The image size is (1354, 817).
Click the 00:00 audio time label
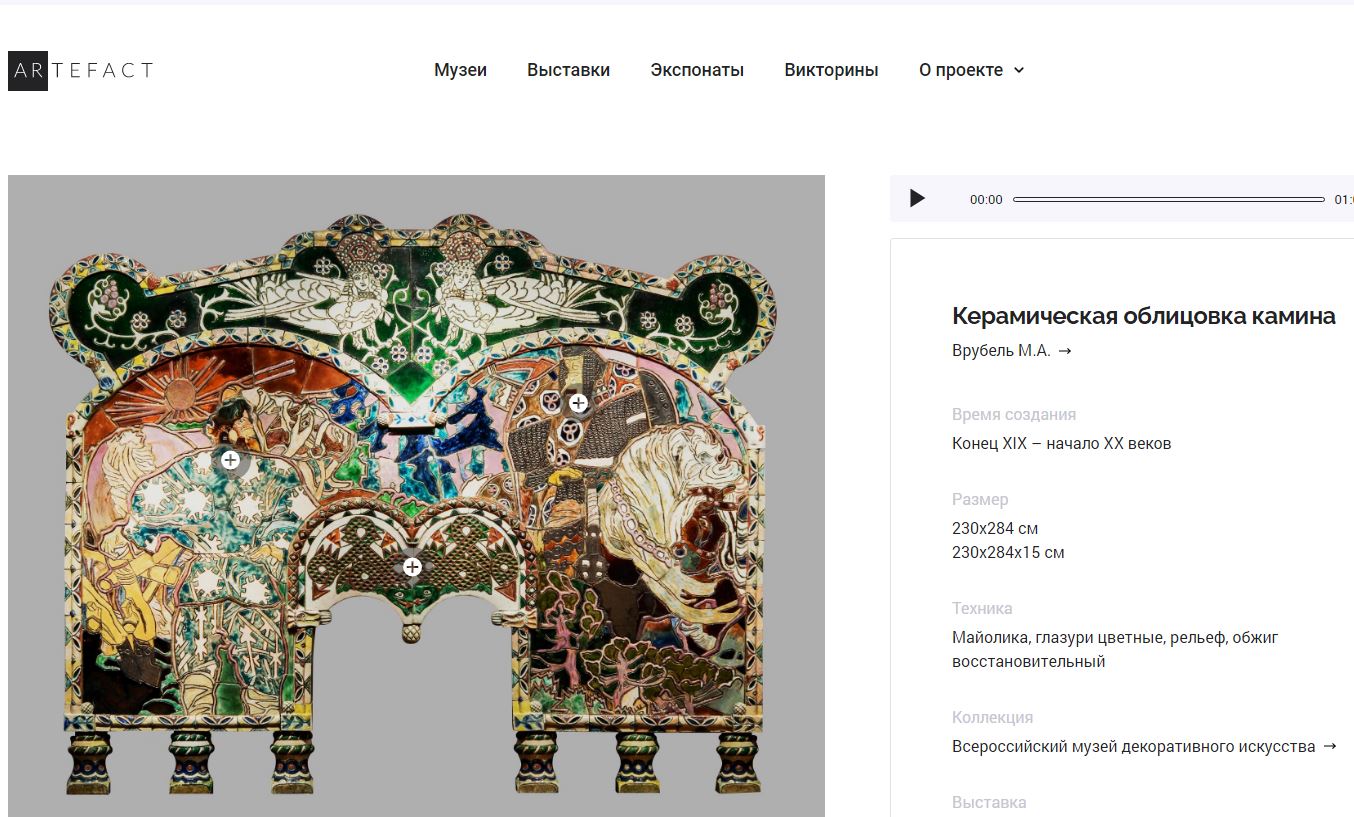(x=986, y=200)
